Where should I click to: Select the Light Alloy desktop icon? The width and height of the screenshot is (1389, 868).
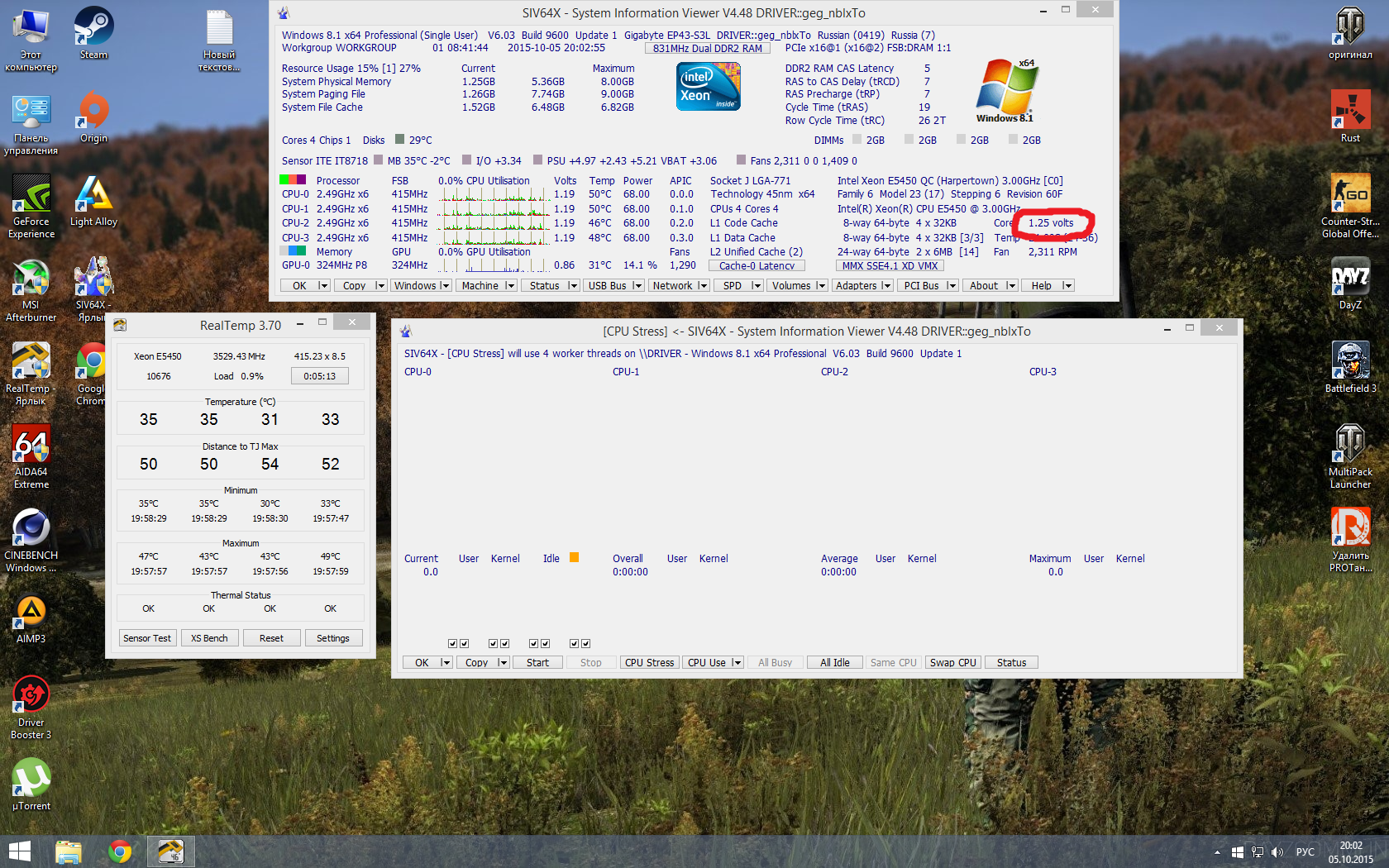coord(93,200)
